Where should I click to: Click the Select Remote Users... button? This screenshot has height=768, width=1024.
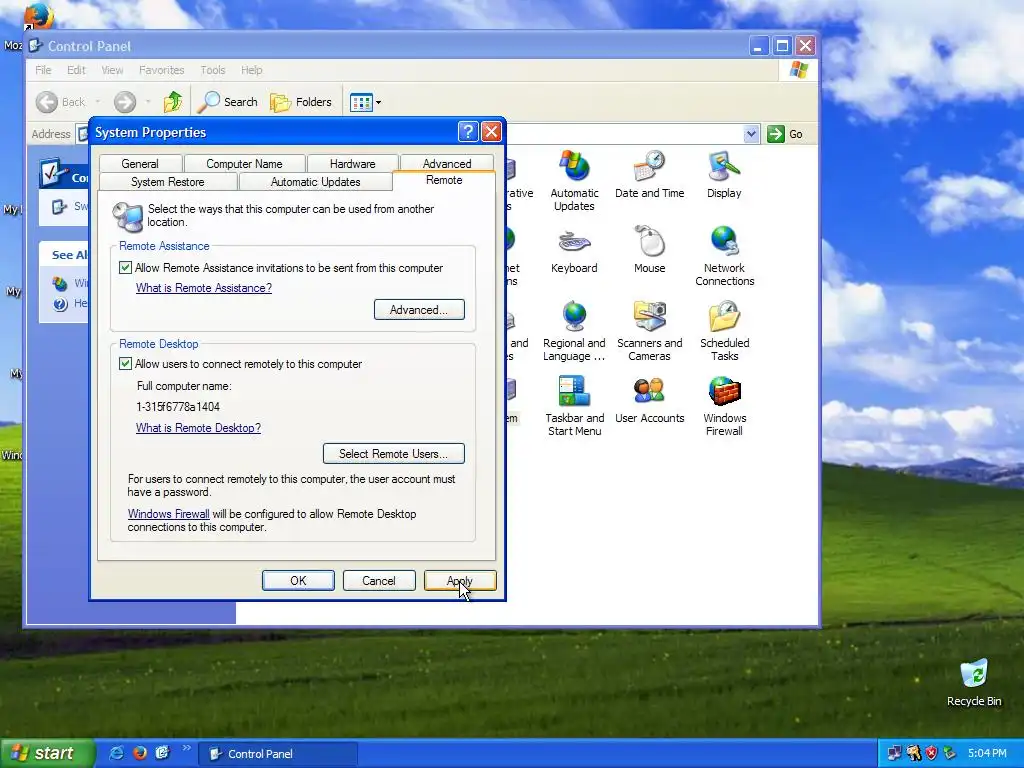click(x=394, y=453)
